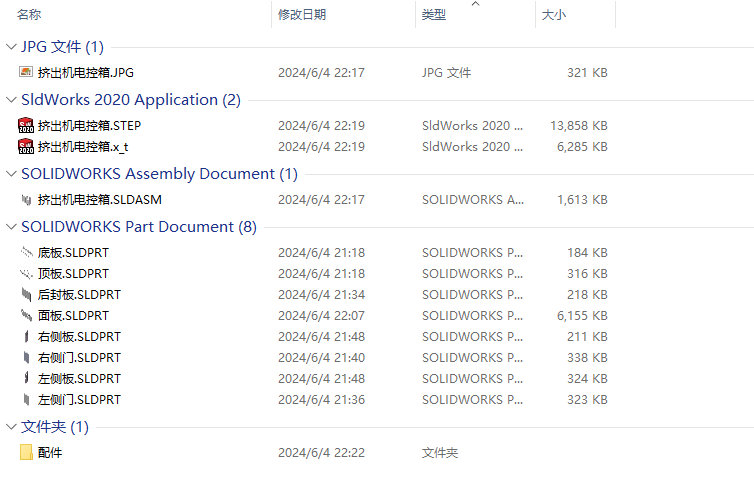Collapse the SOLIDWORKS Part Document group
Viewport: 754px width, 477px height.
tap(11, 226)
